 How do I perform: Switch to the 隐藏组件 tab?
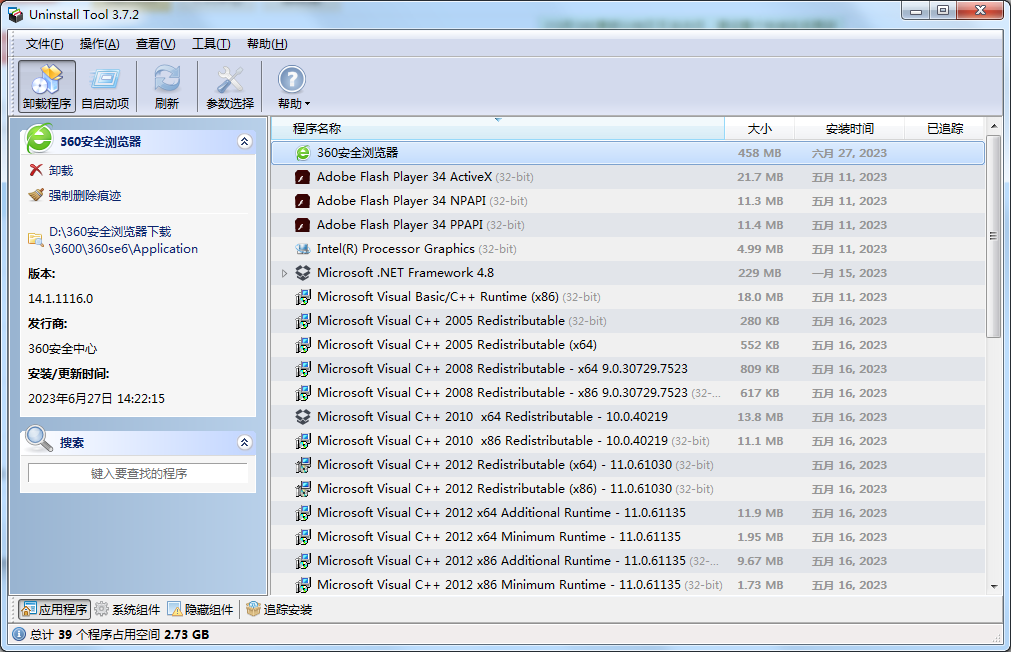coord(201,609)
